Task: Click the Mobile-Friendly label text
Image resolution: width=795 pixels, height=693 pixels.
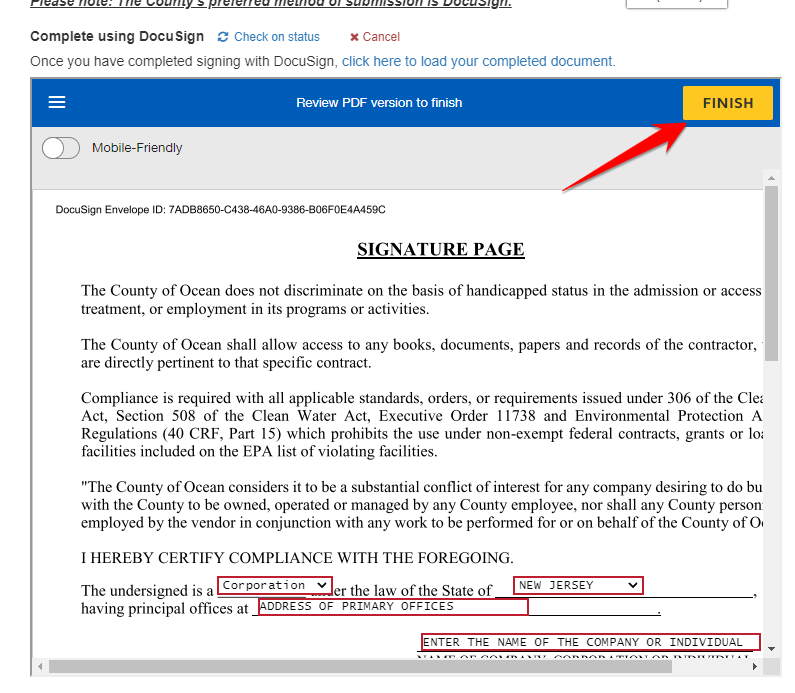Action: coord(137,148)
